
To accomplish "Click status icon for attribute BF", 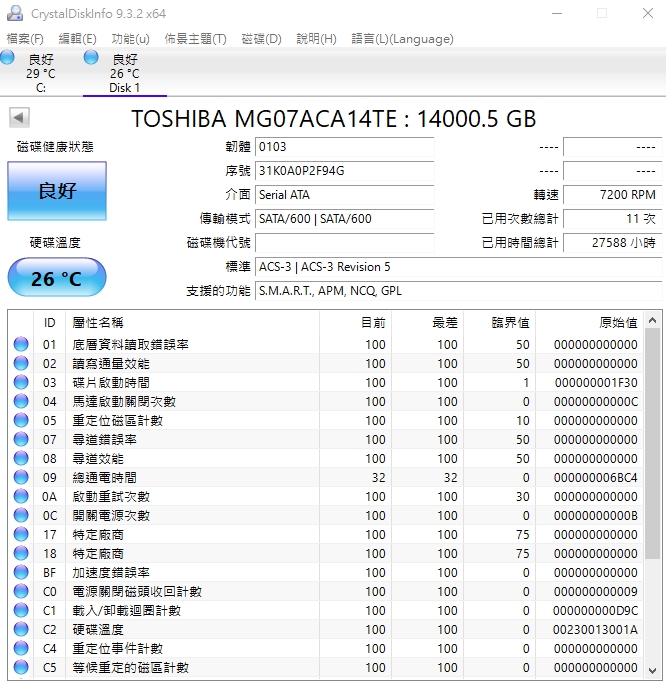I will click(21, 572).
